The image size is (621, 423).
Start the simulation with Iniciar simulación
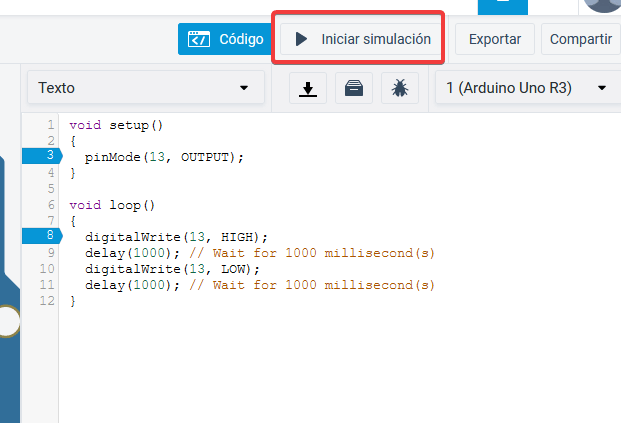[360, 39]
